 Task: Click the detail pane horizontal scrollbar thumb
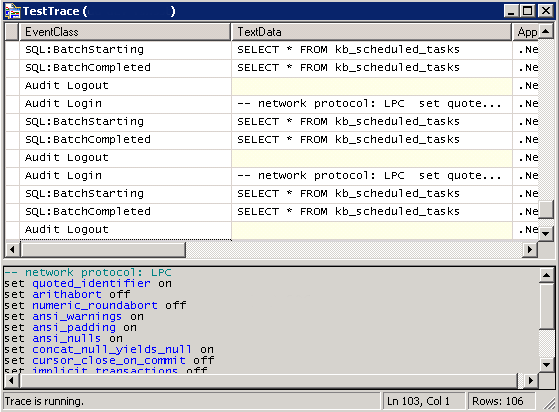268,381
